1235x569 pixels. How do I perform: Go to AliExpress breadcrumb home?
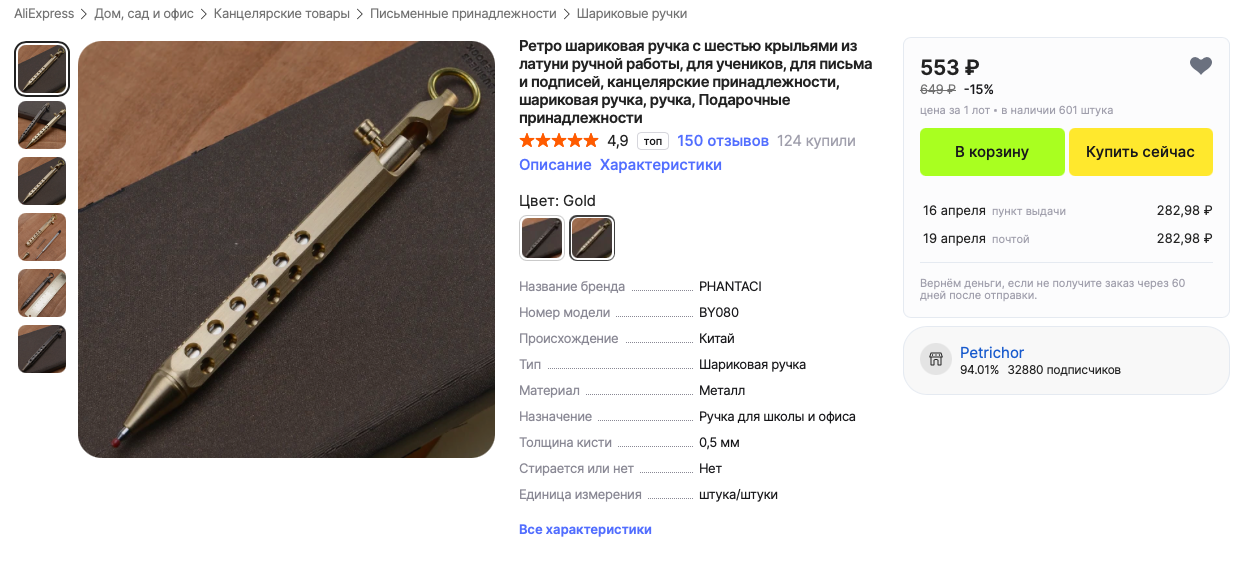point(44,14)
